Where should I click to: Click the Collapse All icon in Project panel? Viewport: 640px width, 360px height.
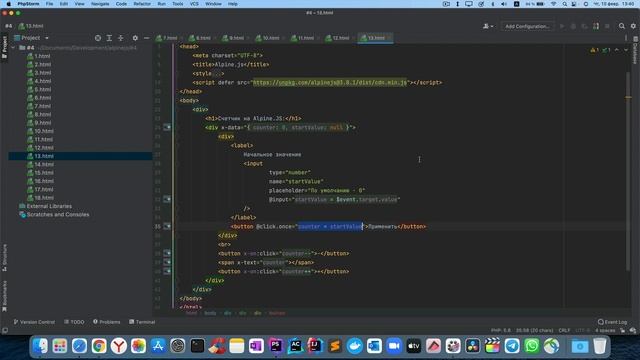(120, 38)
